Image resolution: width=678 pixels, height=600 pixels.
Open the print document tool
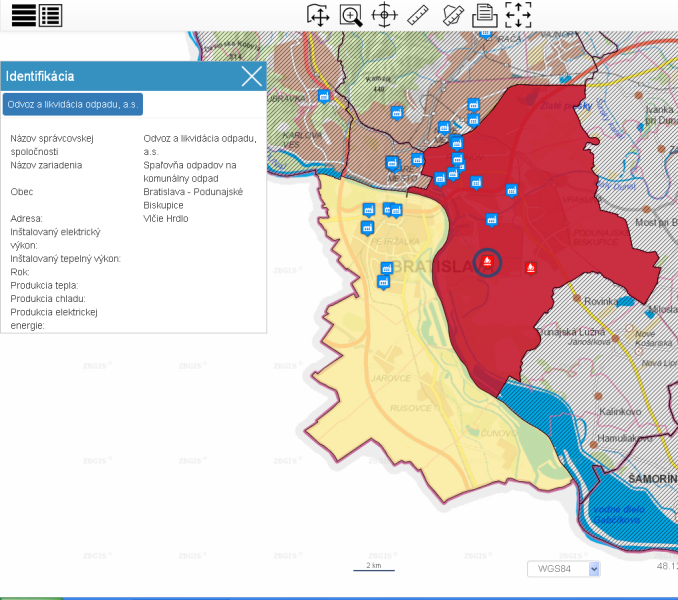(x=485, y=14)
